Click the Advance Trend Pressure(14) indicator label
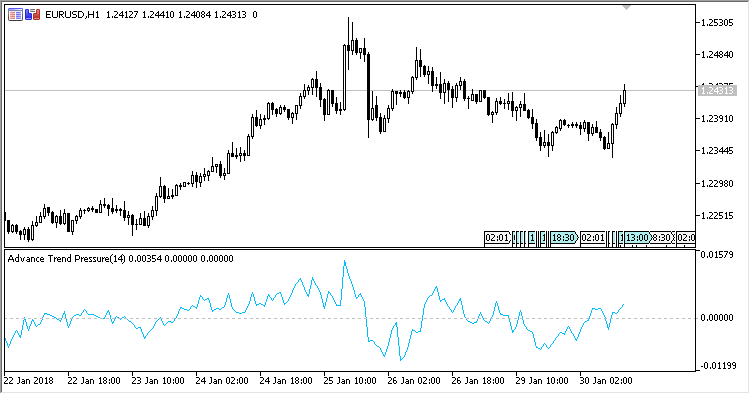Screen dimensions: 750x394 67,259
